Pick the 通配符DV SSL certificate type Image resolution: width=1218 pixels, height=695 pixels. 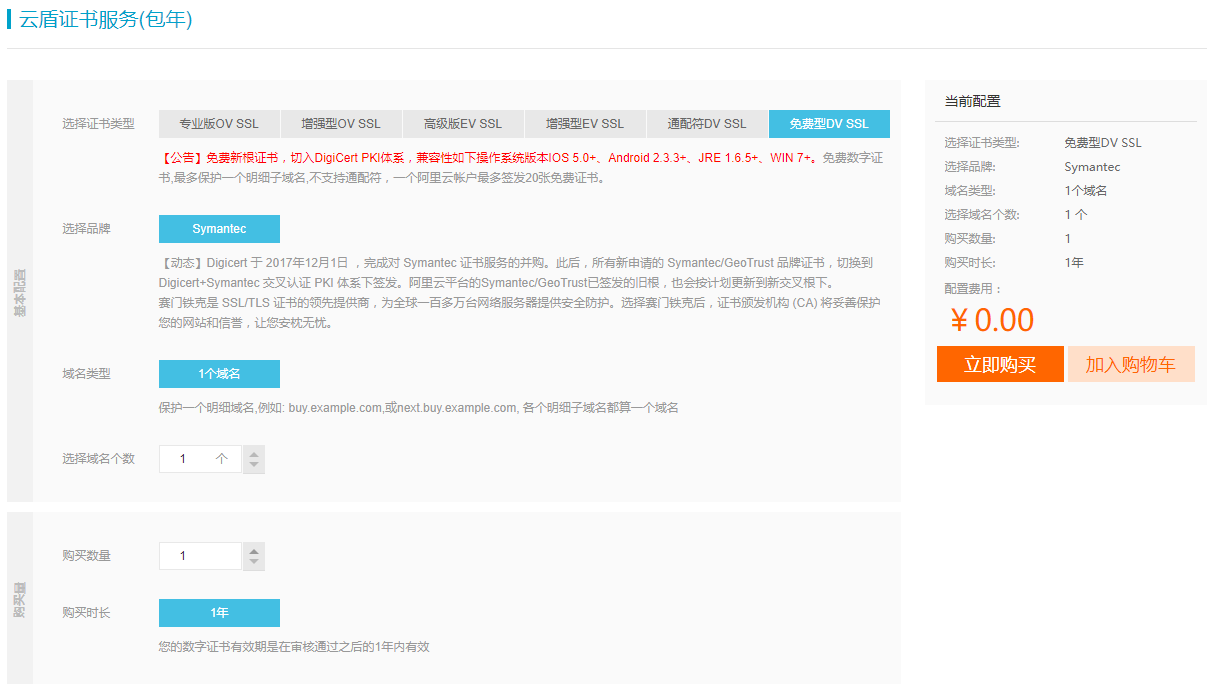(706, 123)
